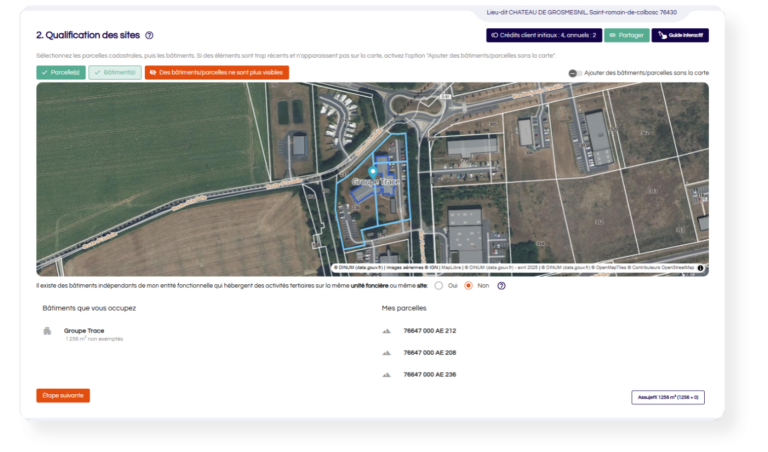768x452 pixels.
Task: Click parcel icon for 76647 000 AE 236
Action: pos(387,375)
